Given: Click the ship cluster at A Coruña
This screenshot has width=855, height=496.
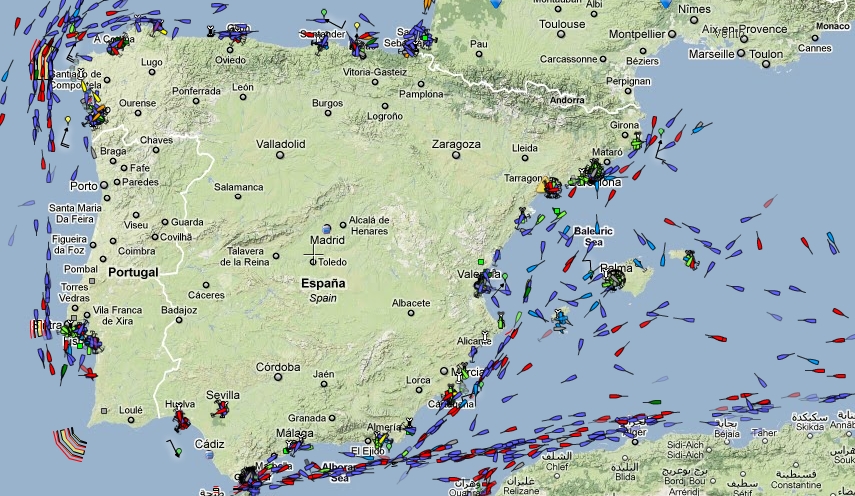Looking at the screenshot, I should (x=115, y=43).
